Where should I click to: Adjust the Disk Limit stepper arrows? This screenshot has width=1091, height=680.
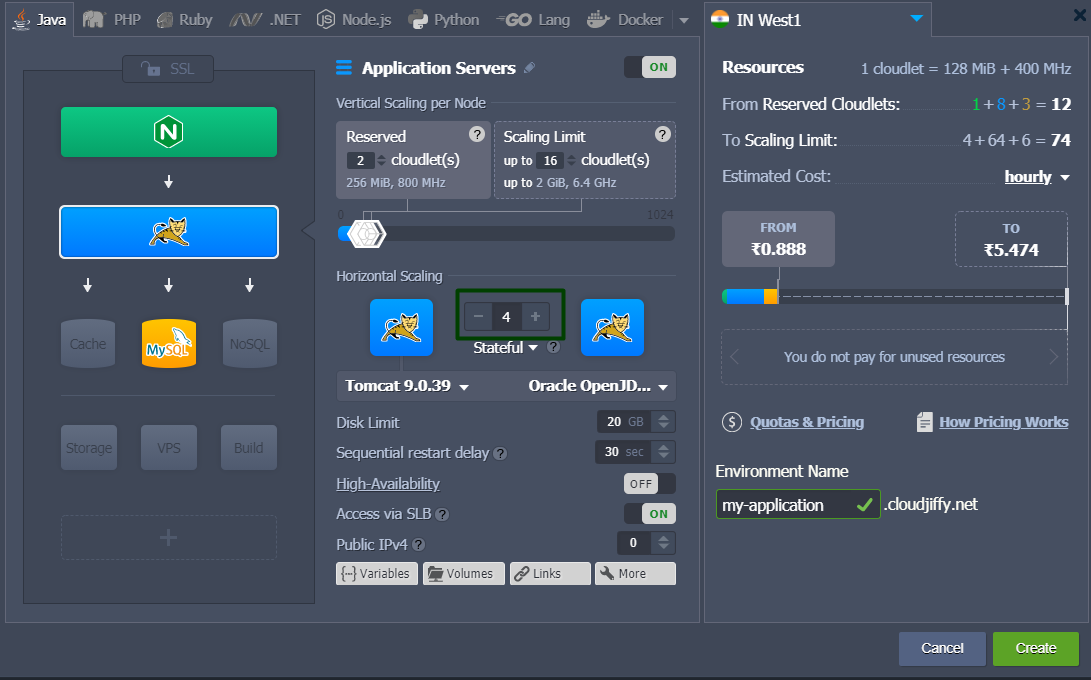click(664, 421)
